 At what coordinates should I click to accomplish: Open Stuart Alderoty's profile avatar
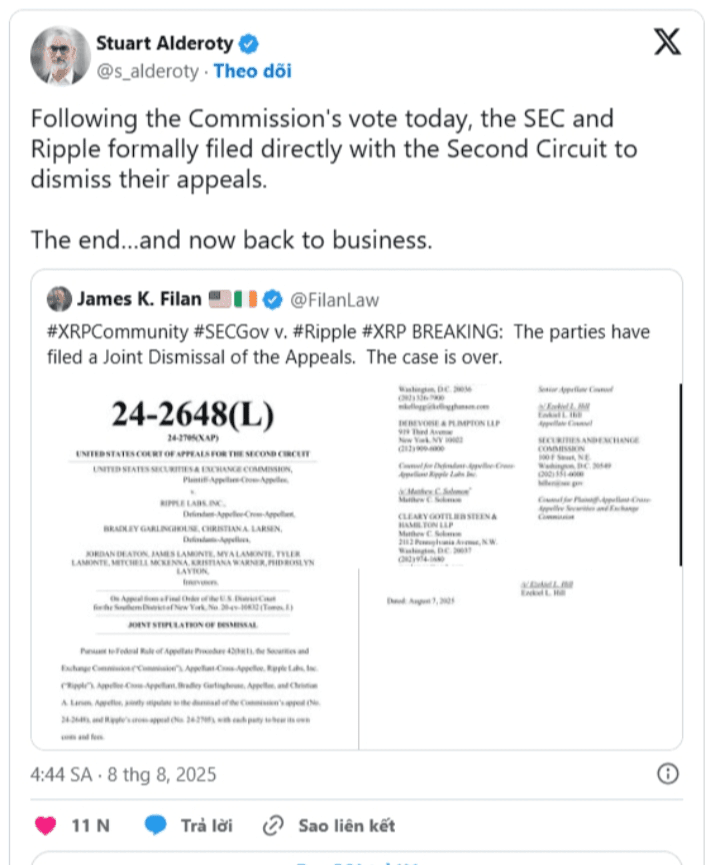click(60, 56)
